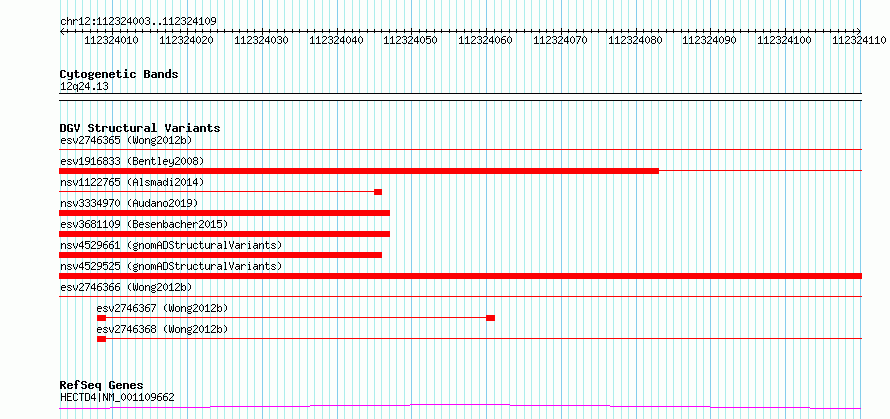Open variant nsv4529661 (gnomADStructuralVariants) label
890x419 pixels.
pyautogui.click(x=171, y=245)
